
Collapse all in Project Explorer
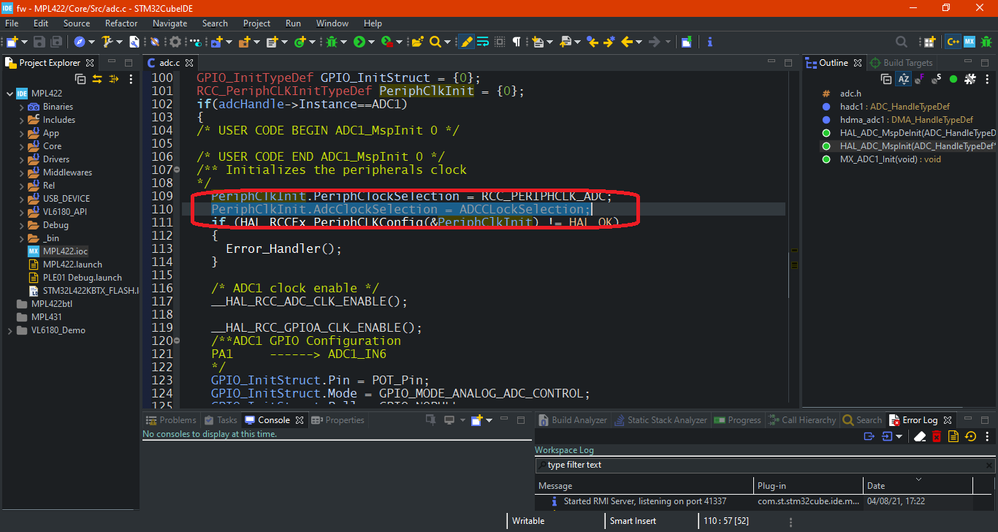point(80,79)
